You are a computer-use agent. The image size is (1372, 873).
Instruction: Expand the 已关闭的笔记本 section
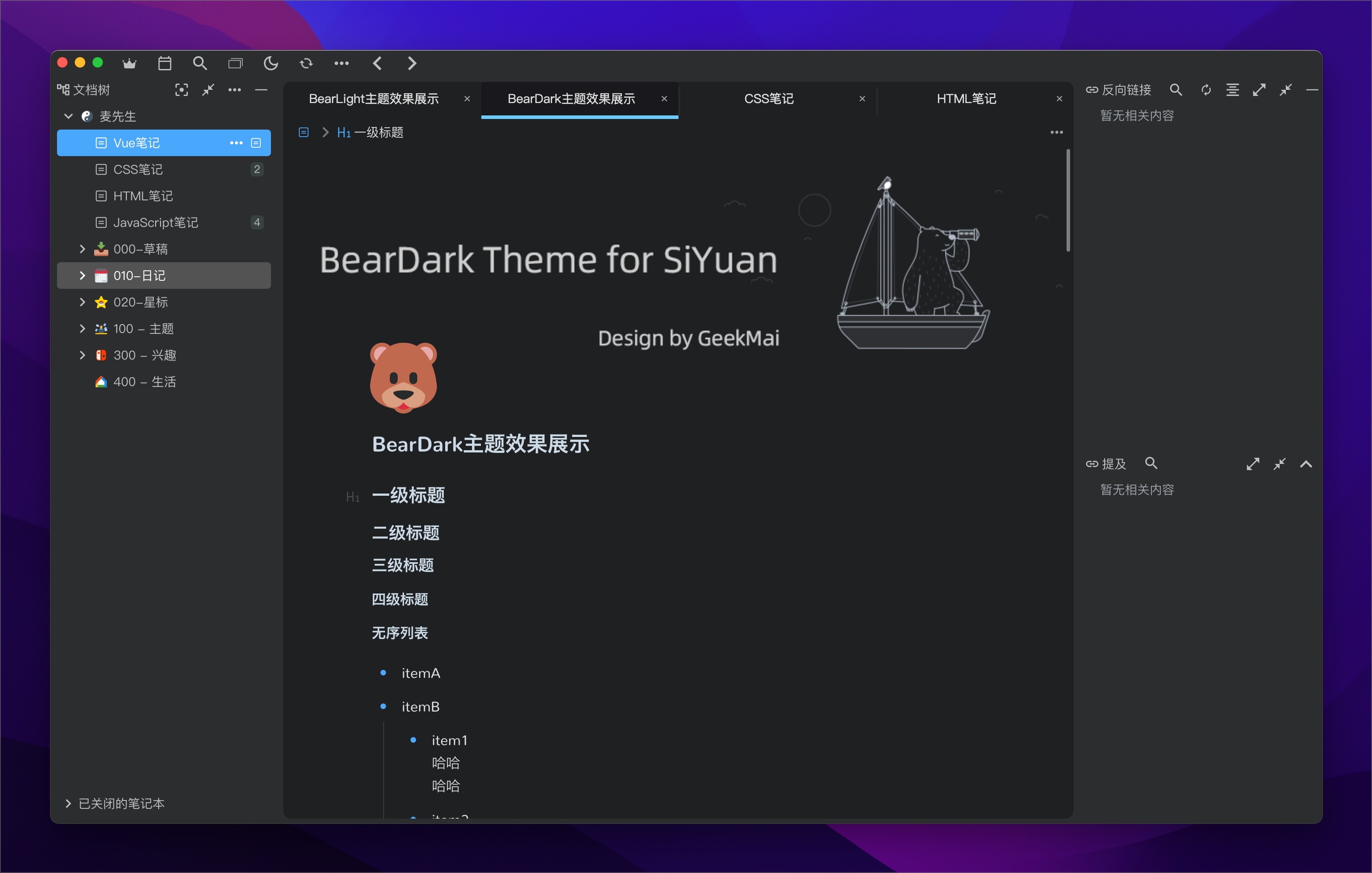(x=69, y=804)
